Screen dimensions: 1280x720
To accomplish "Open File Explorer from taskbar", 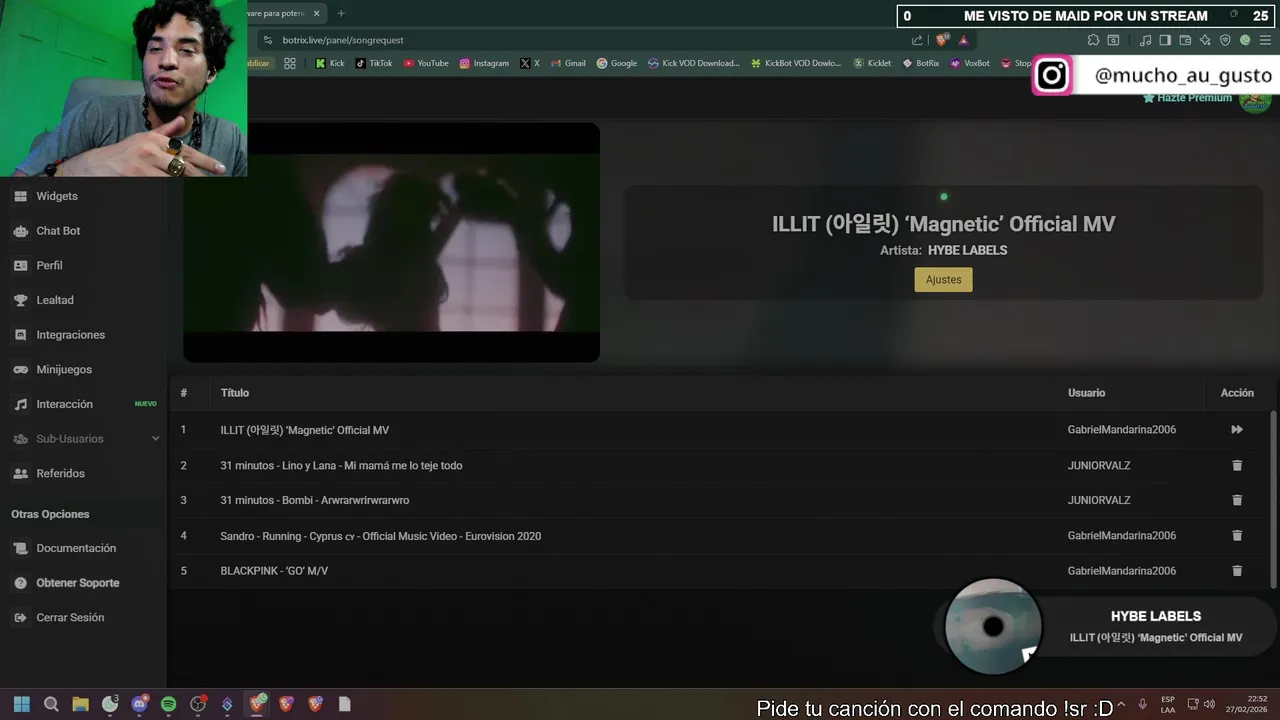I will coord(80,704).
